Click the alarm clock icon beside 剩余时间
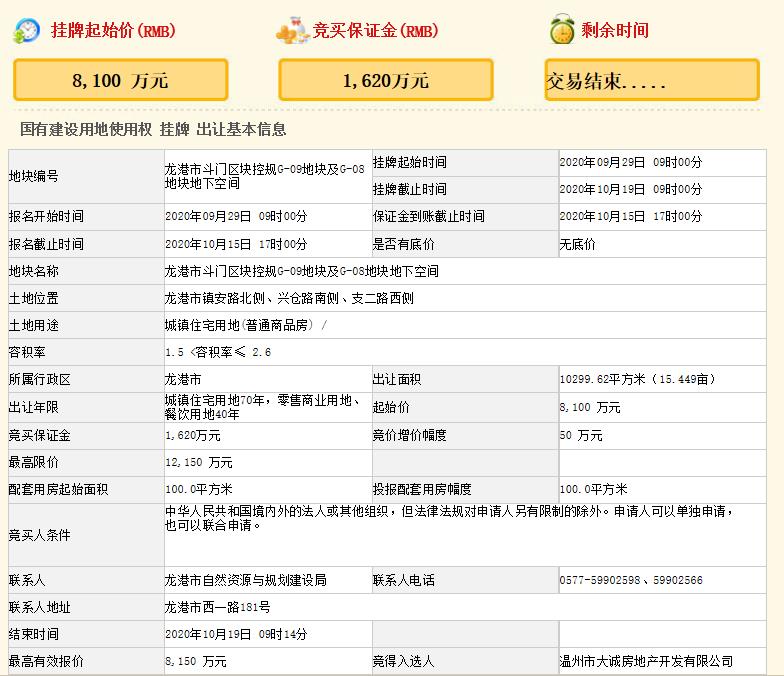 [x=561, y=31]
